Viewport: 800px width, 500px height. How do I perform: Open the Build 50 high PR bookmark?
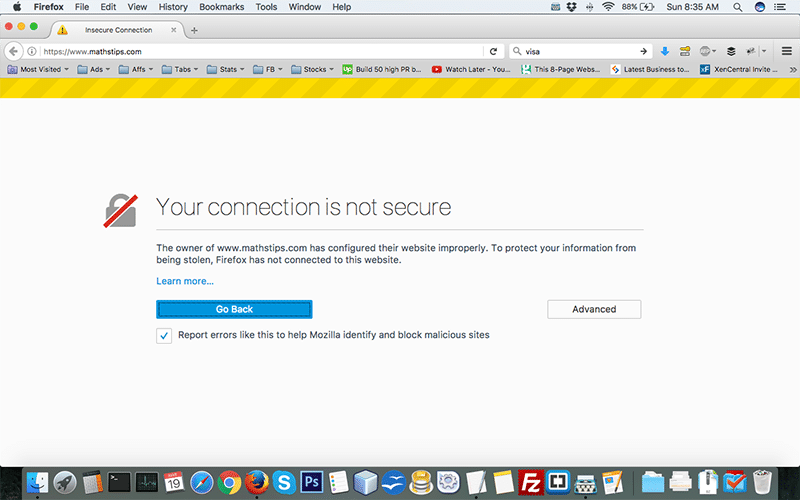(x=382, y=69)
